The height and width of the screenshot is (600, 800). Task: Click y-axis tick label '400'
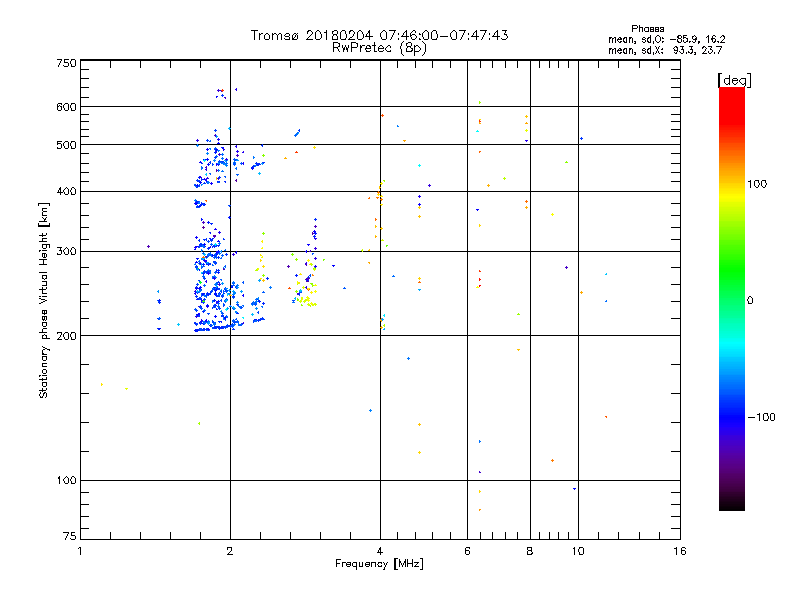point(66,192)
